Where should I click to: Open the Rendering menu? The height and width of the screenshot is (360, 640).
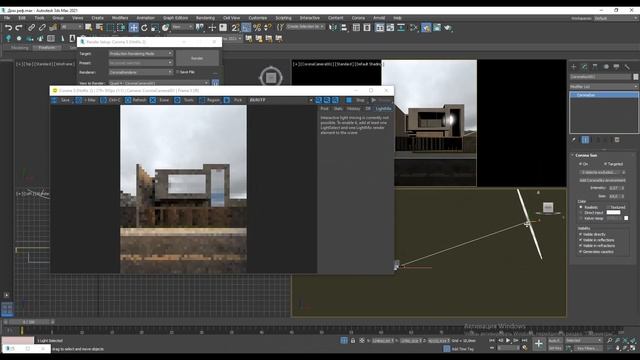205,18
